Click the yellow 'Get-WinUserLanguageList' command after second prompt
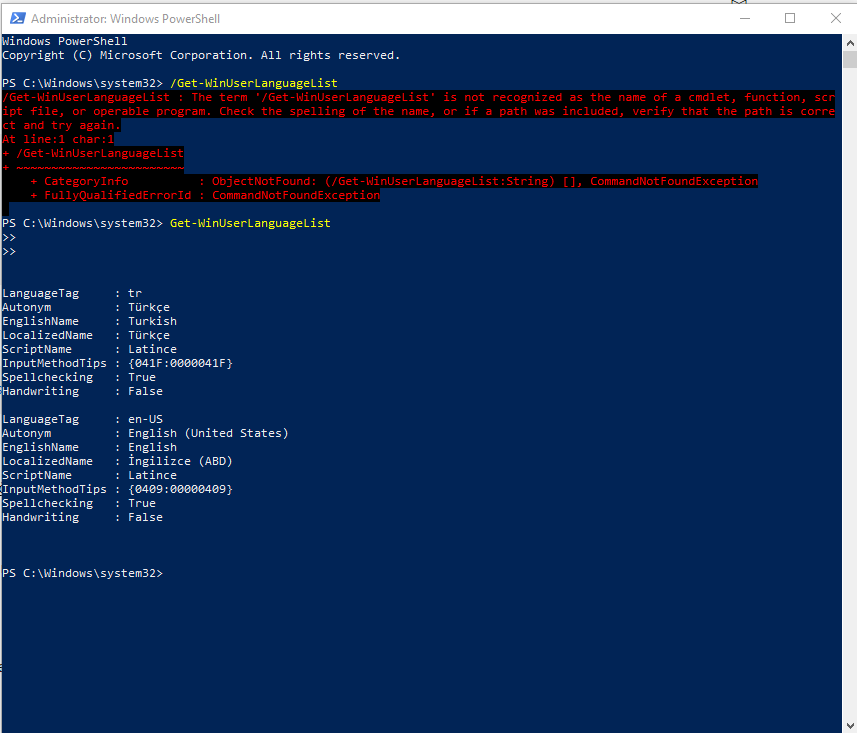Viewport: 857px width, 733px height. pos(250,223)
